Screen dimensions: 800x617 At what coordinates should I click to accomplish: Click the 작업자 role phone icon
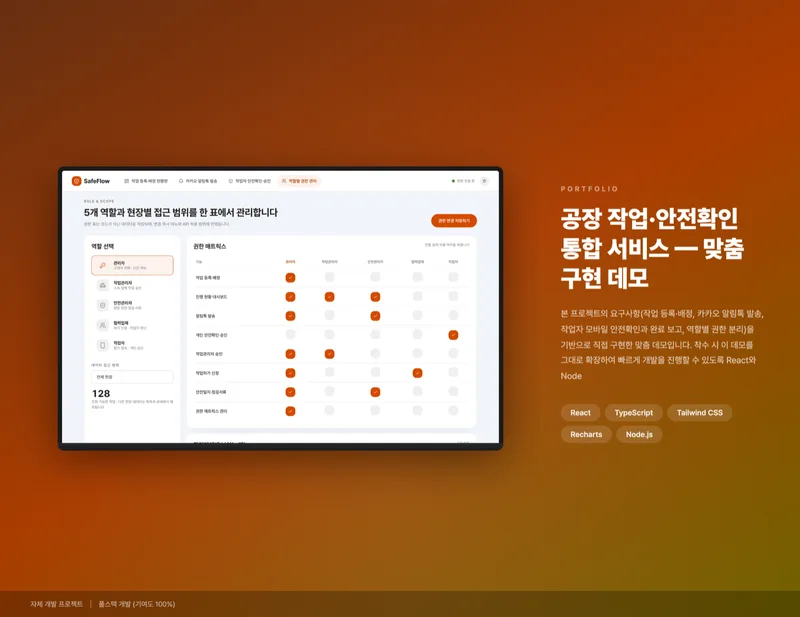pos(103,345)
